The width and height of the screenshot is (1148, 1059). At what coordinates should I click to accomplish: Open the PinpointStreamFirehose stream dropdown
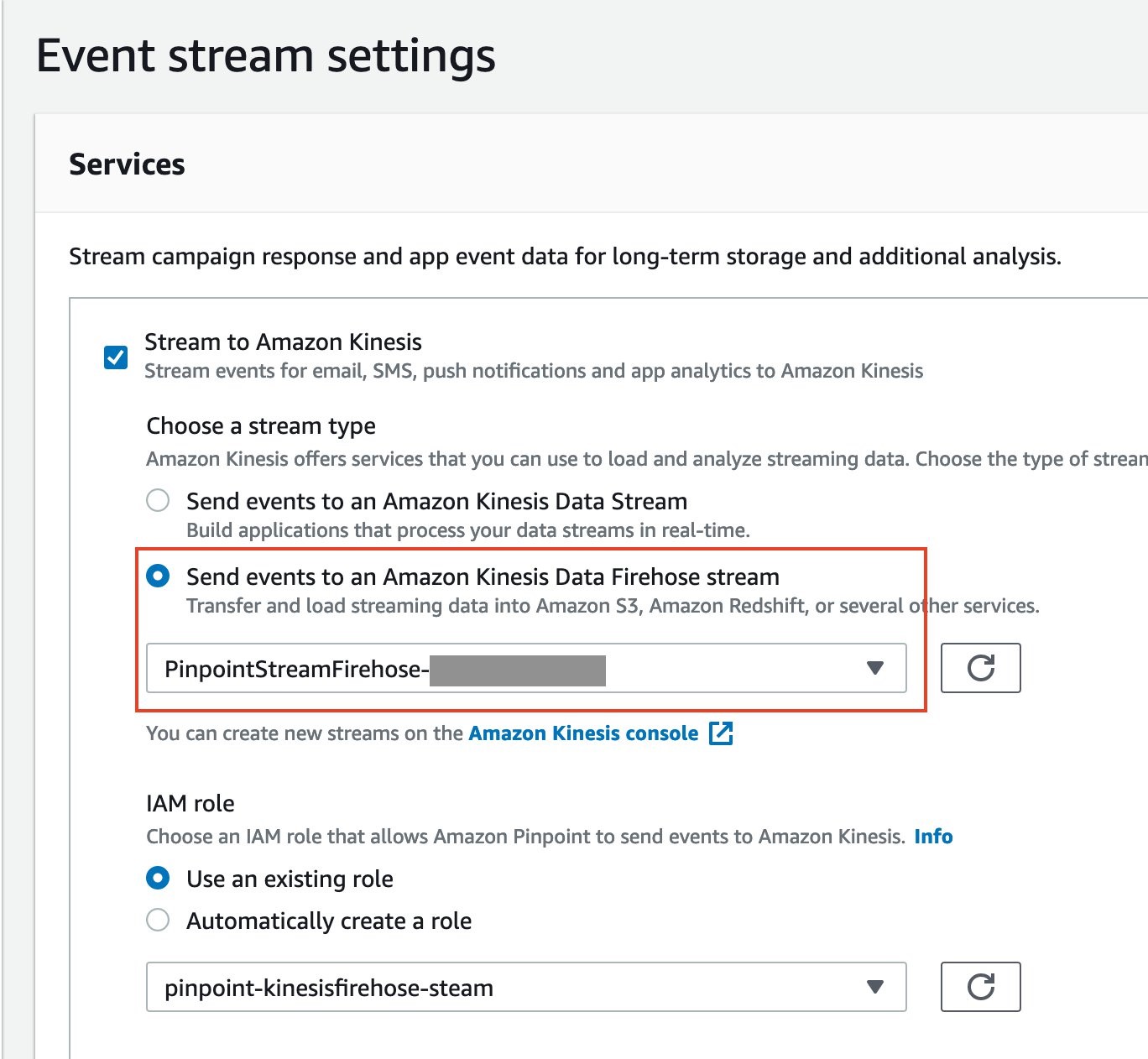tap(526, 668)
